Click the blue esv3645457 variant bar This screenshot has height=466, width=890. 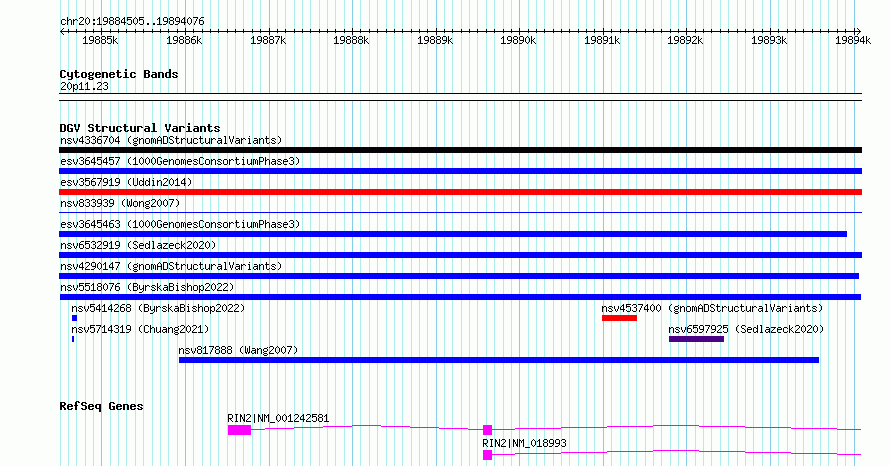(460, 171)
